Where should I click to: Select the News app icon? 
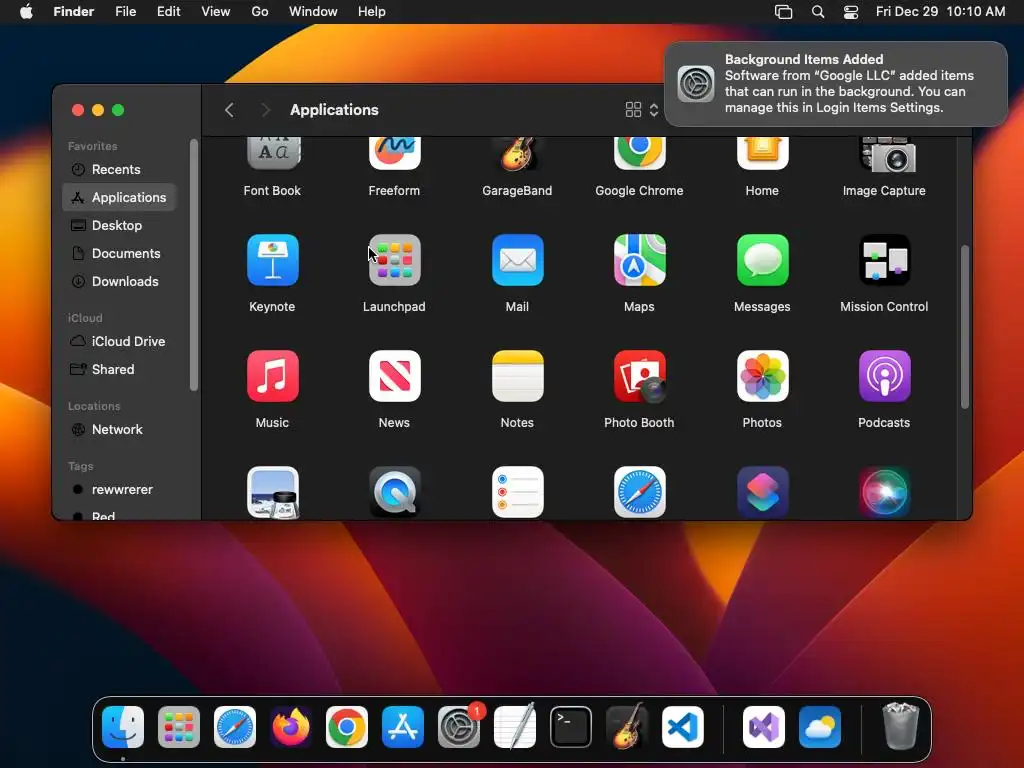point(394,376)
